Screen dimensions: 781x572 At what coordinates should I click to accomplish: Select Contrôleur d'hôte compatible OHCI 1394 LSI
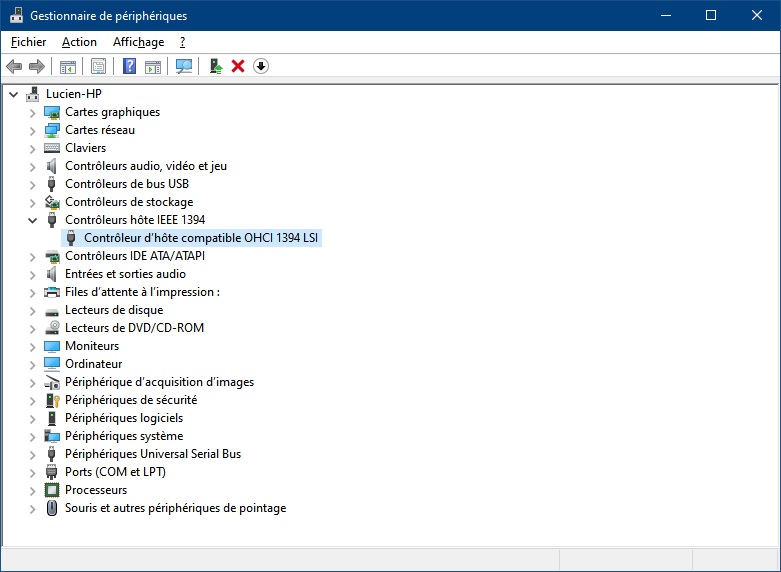click(x=201, y=238)
